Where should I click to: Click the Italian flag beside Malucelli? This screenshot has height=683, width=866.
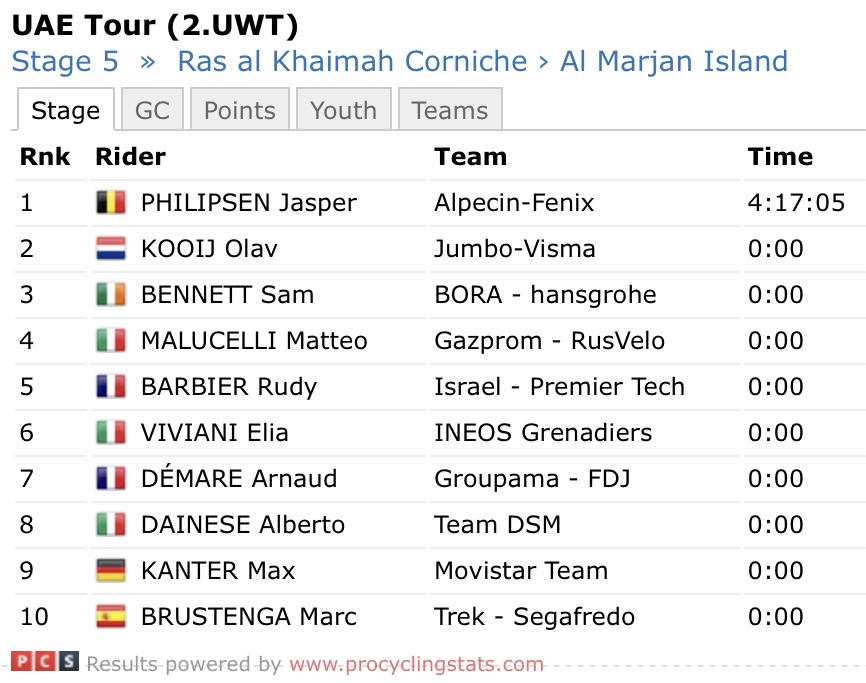111,341
